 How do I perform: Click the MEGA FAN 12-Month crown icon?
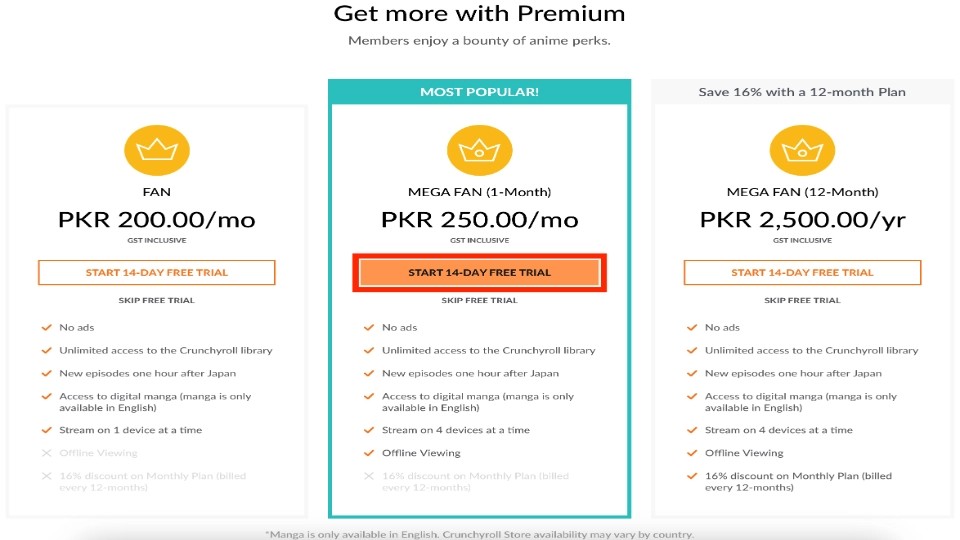[802, 150]
